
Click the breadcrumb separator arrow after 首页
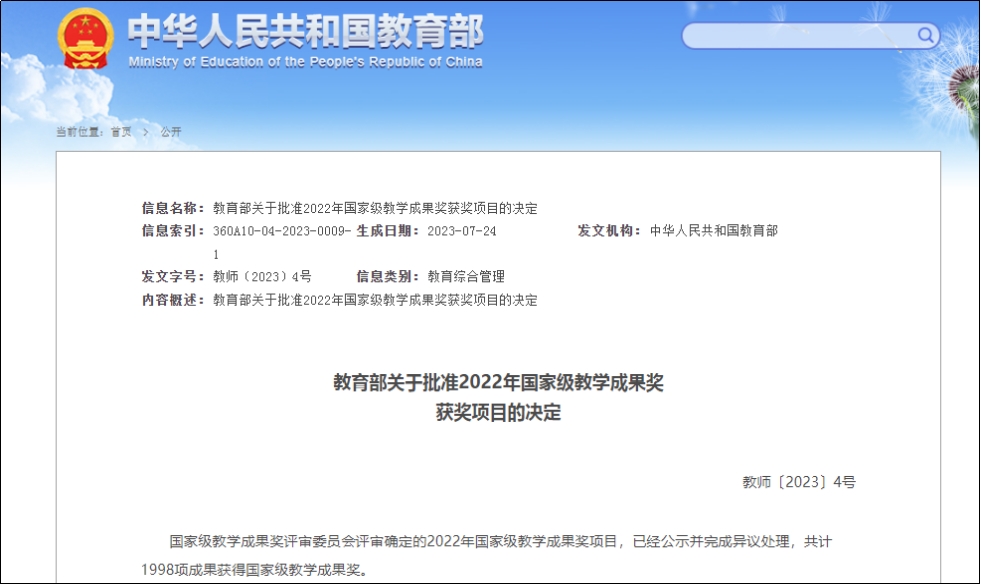point(146,132)
